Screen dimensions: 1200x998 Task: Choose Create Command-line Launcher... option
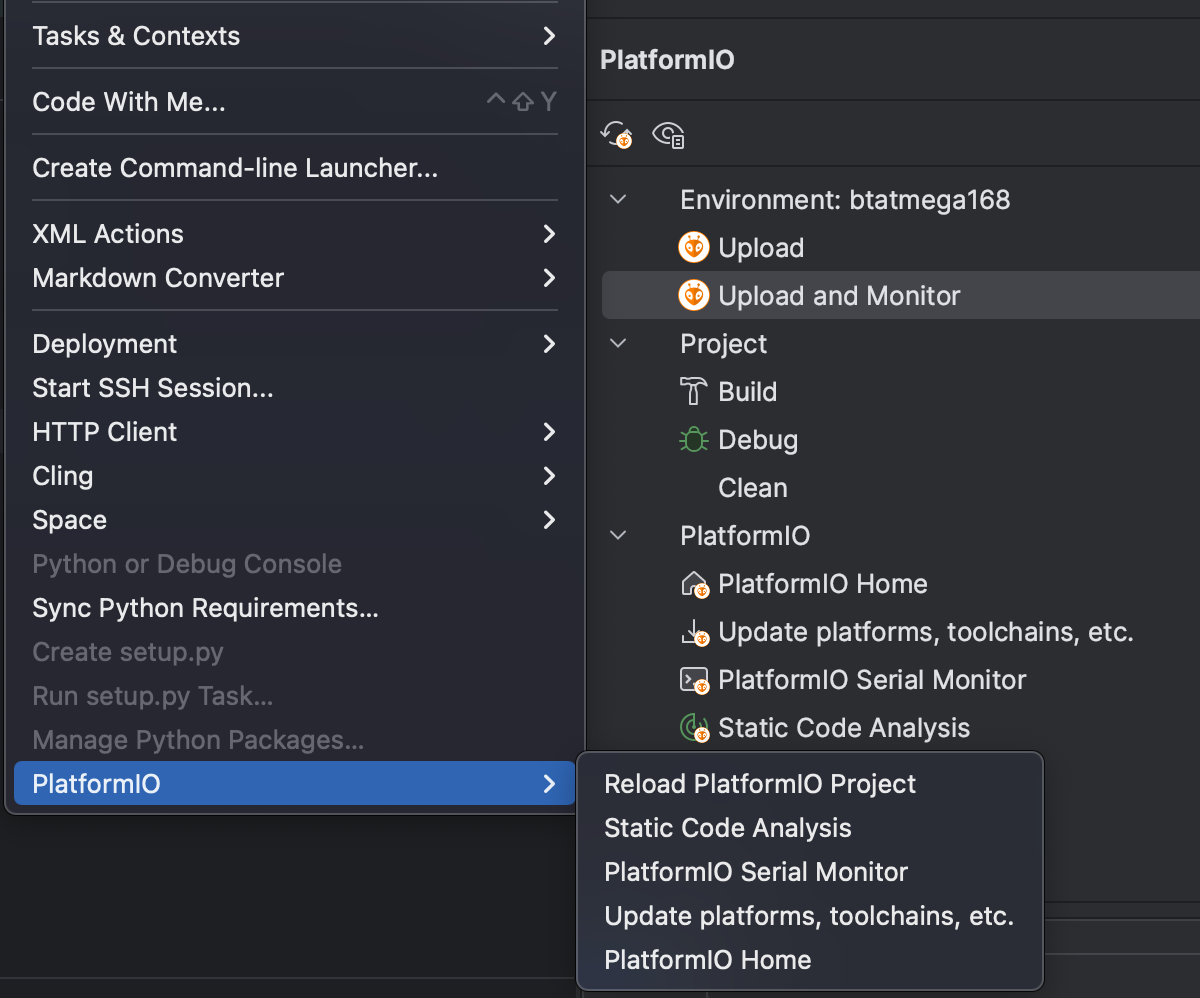[235, 168]
